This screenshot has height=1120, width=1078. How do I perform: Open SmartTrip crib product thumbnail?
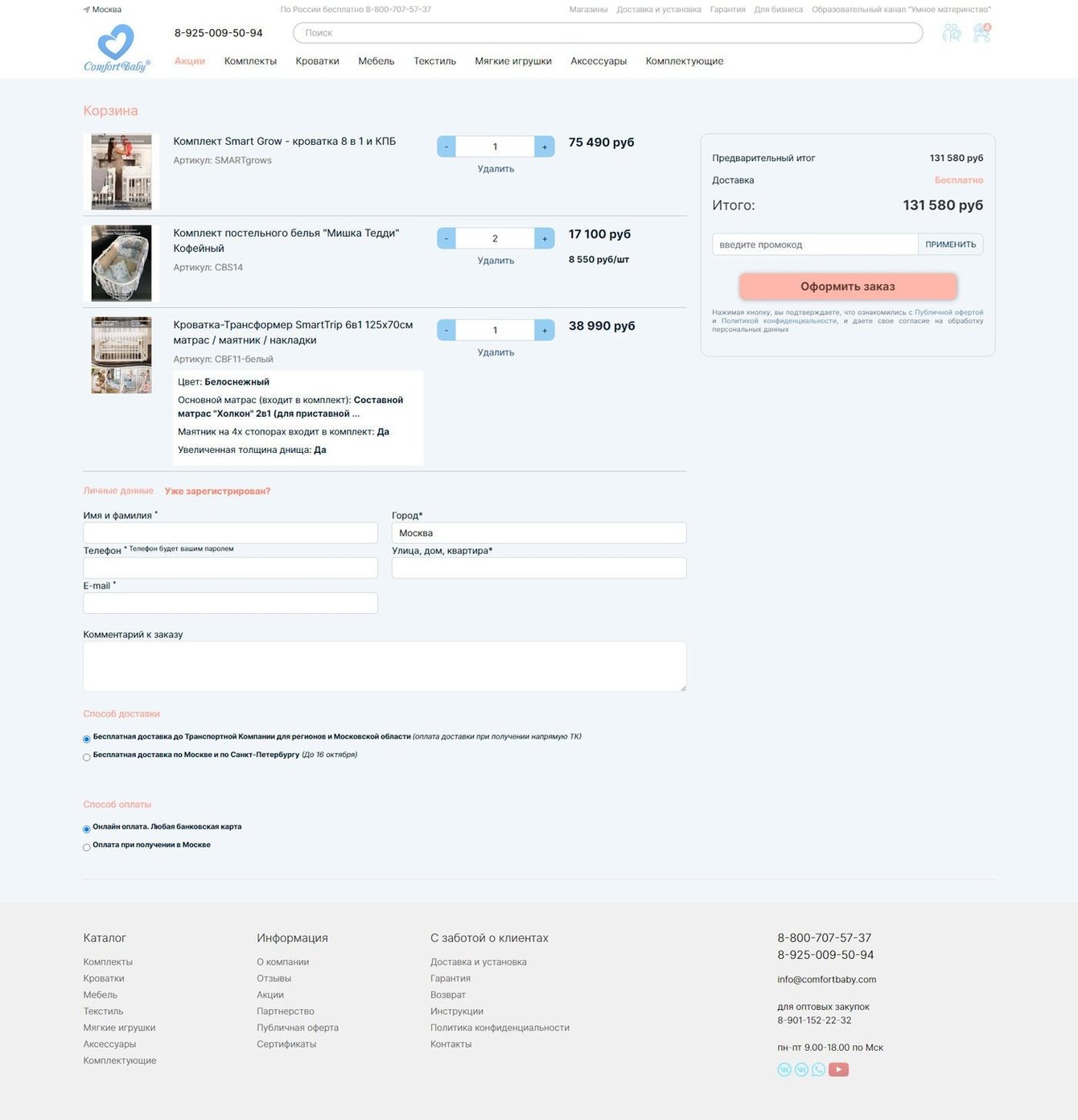click(121, 355)
